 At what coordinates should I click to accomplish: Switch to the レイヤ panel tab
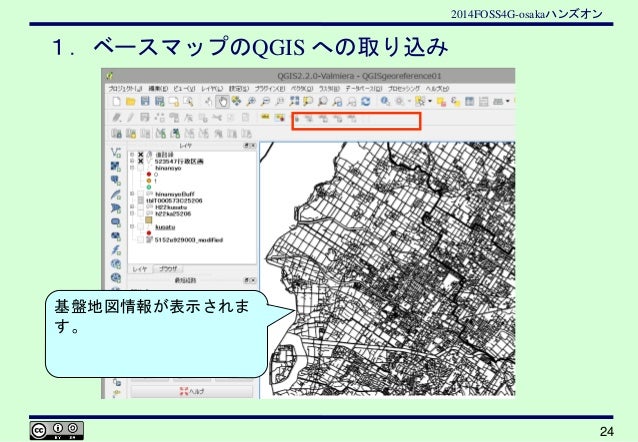[x=140, y=269]
